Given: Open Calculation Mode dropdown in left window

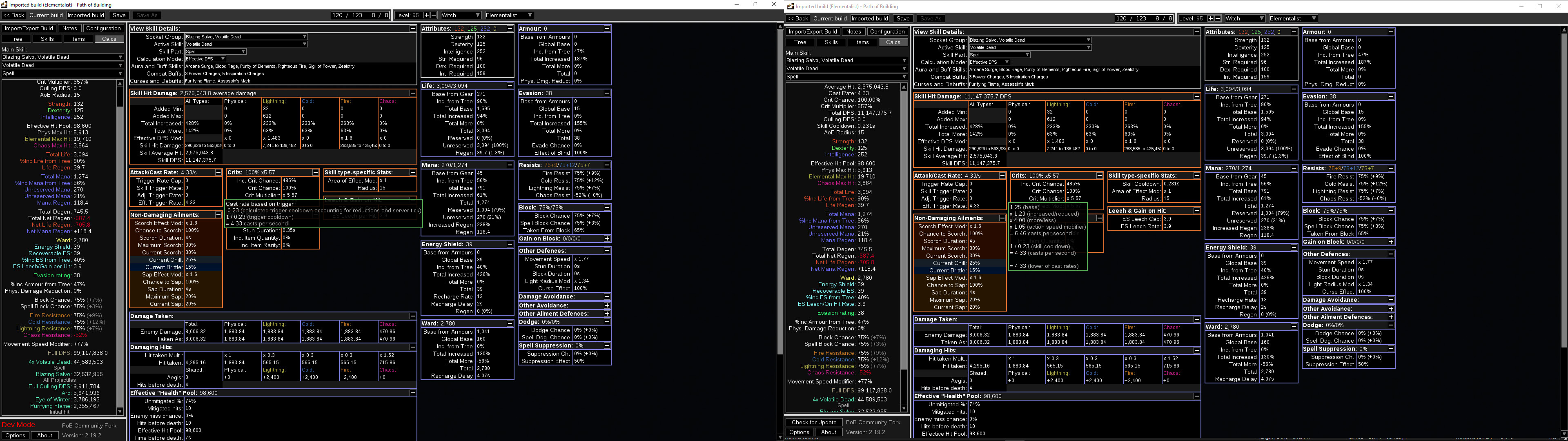Looking at the screenshot, I should point(205,59).
